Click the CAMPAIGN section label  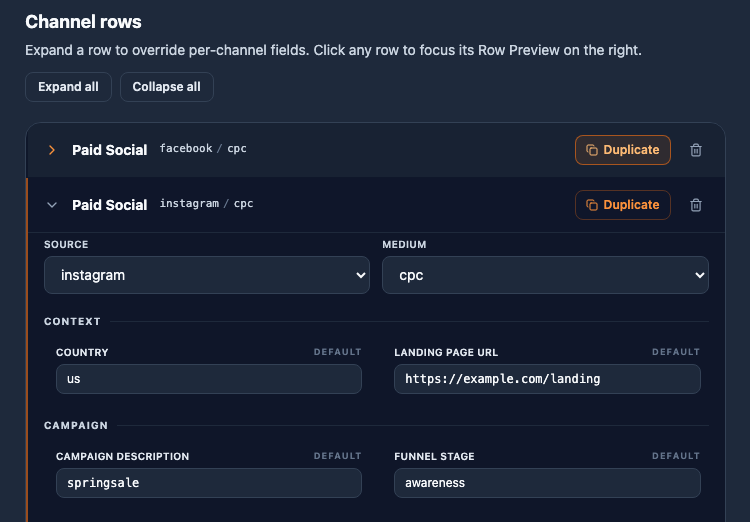tap(76, 425)
